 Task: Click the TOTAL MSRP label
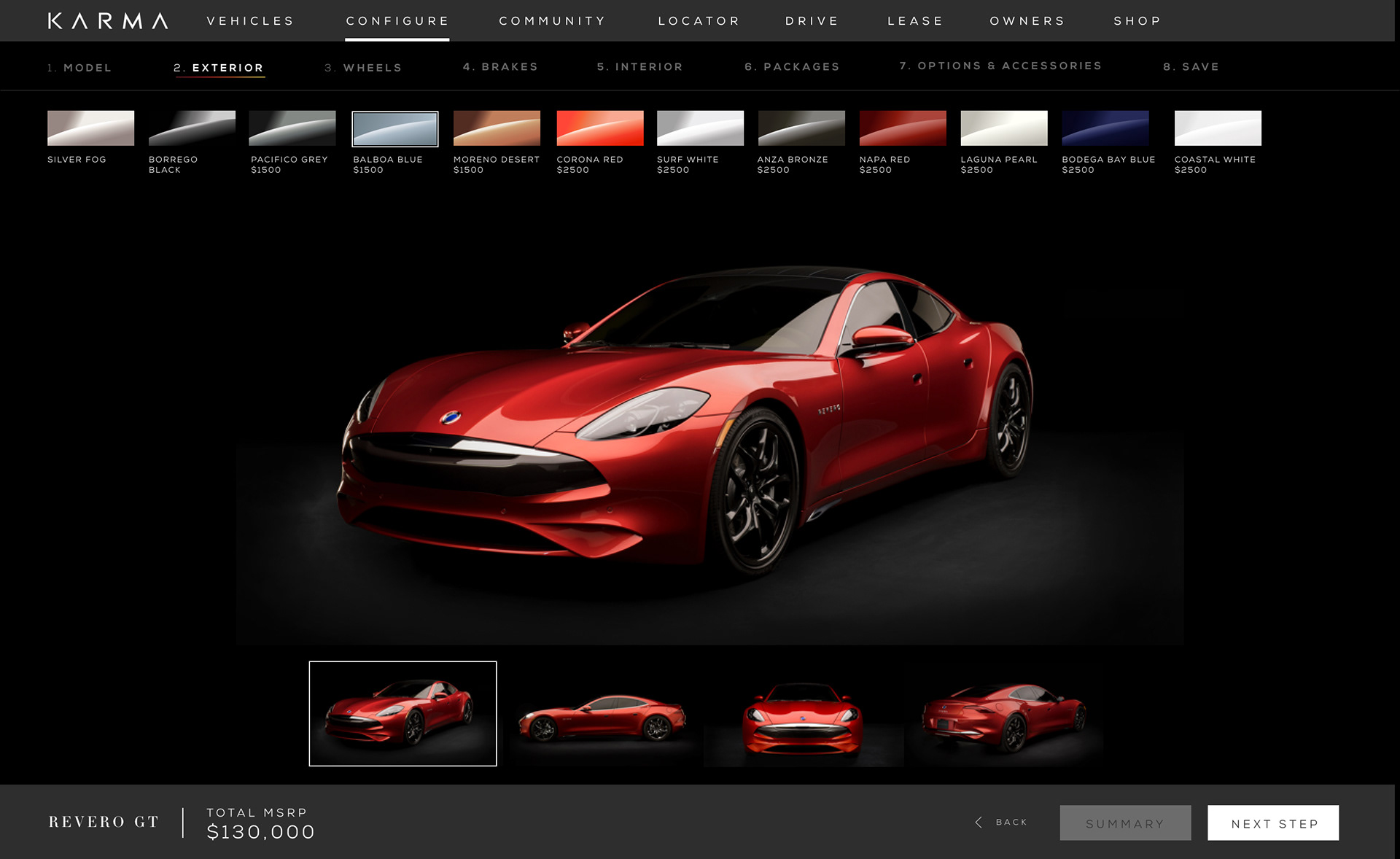tap(257, 812)
